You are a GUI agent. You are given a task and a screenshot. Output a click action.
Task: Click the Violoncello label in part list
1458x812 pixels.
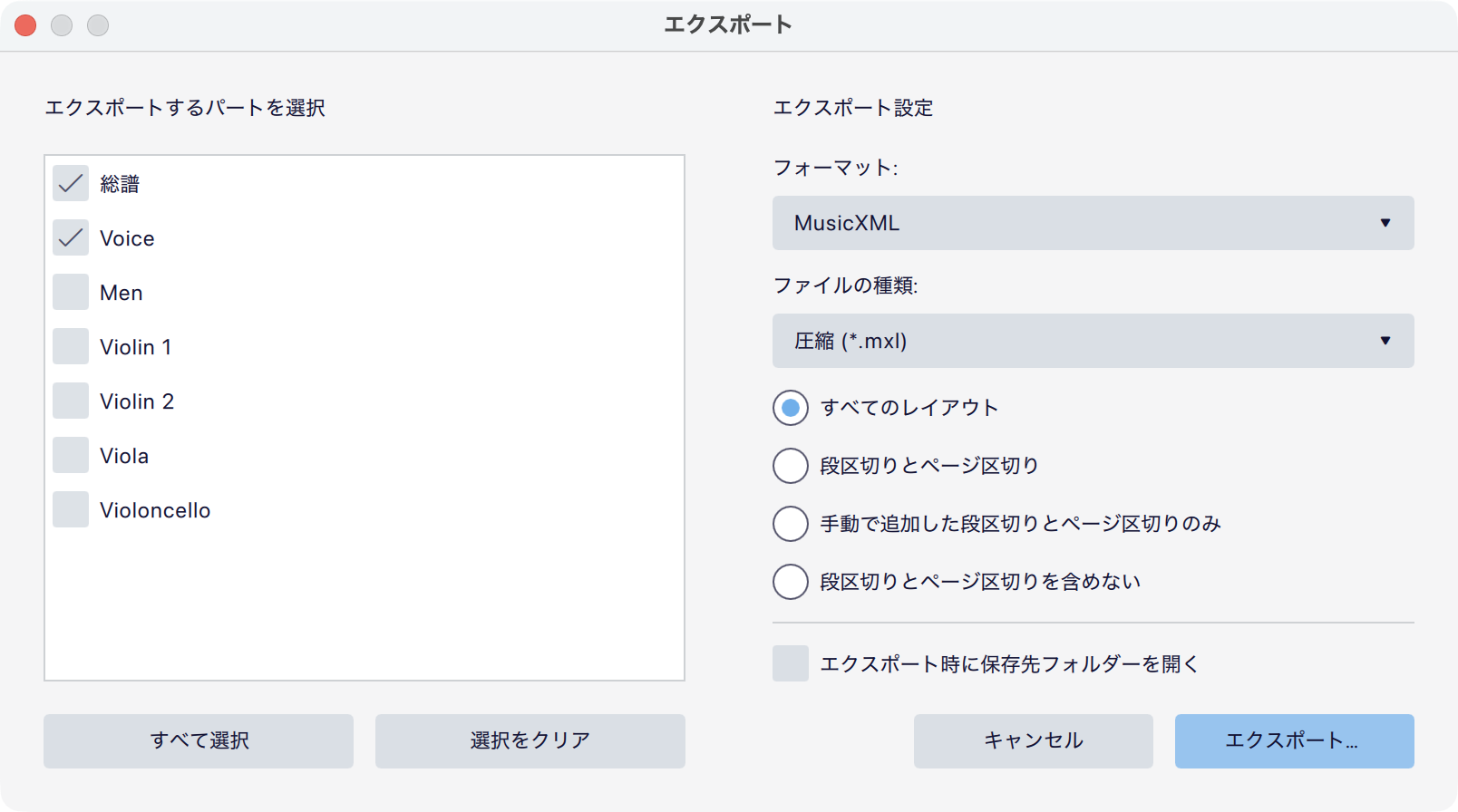point(155,510)
